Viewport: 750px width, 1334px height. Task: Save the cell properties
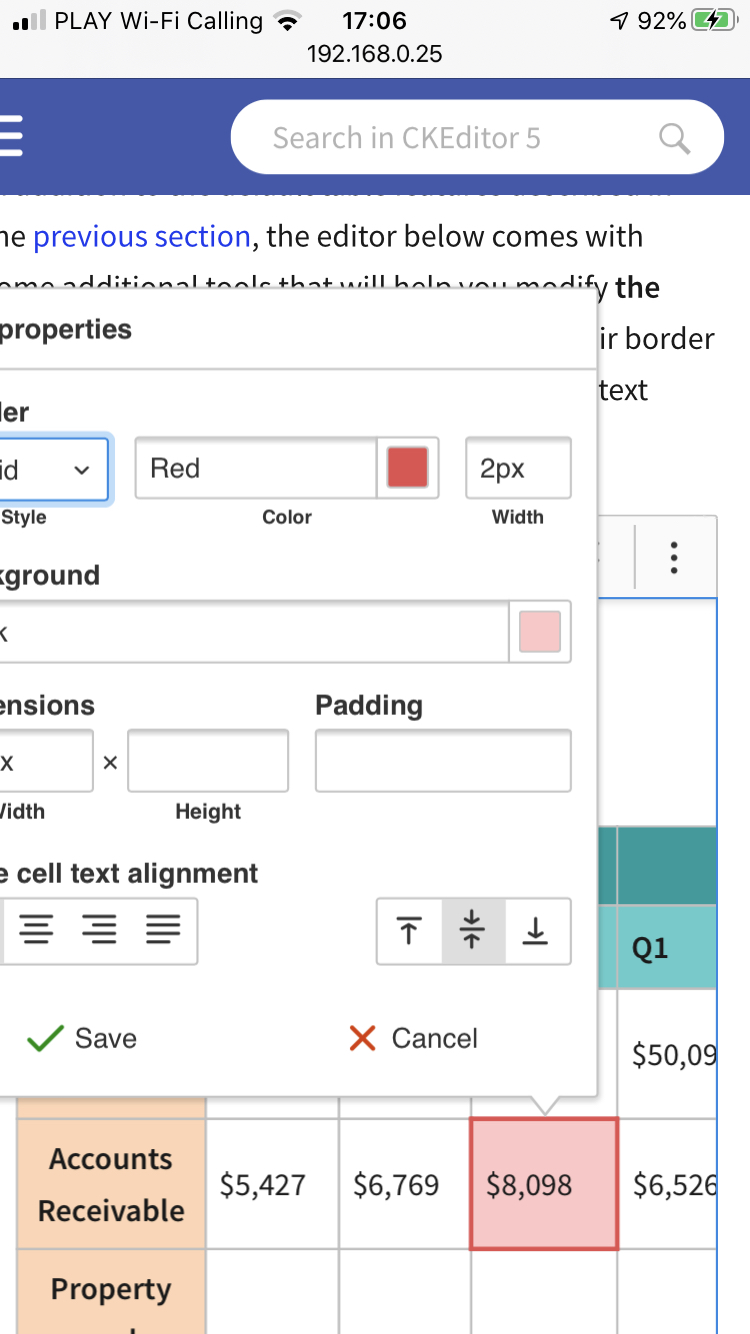coord(81,1038)
